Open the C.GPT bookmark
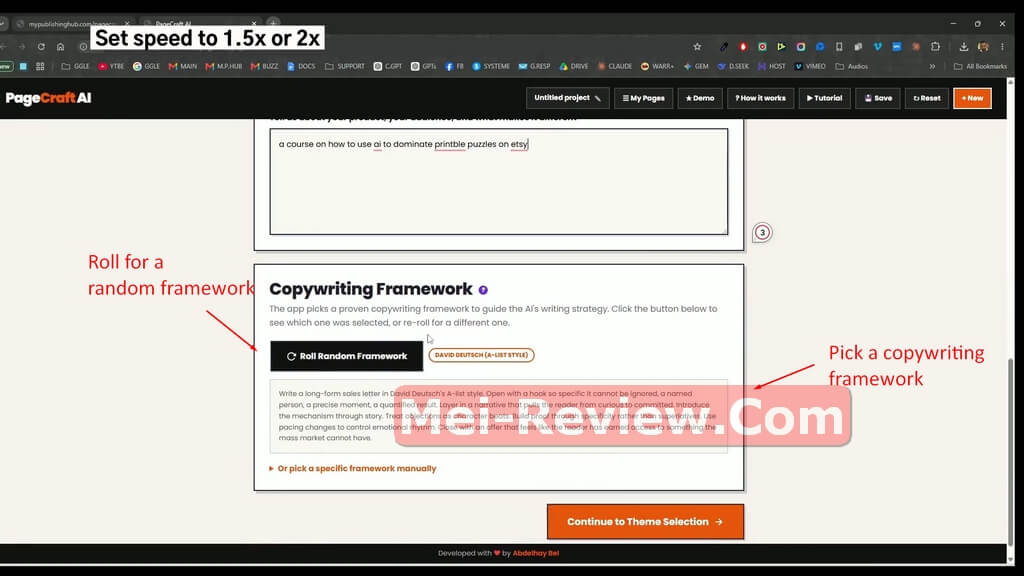The image size is (1024, 576). (387, 66)
